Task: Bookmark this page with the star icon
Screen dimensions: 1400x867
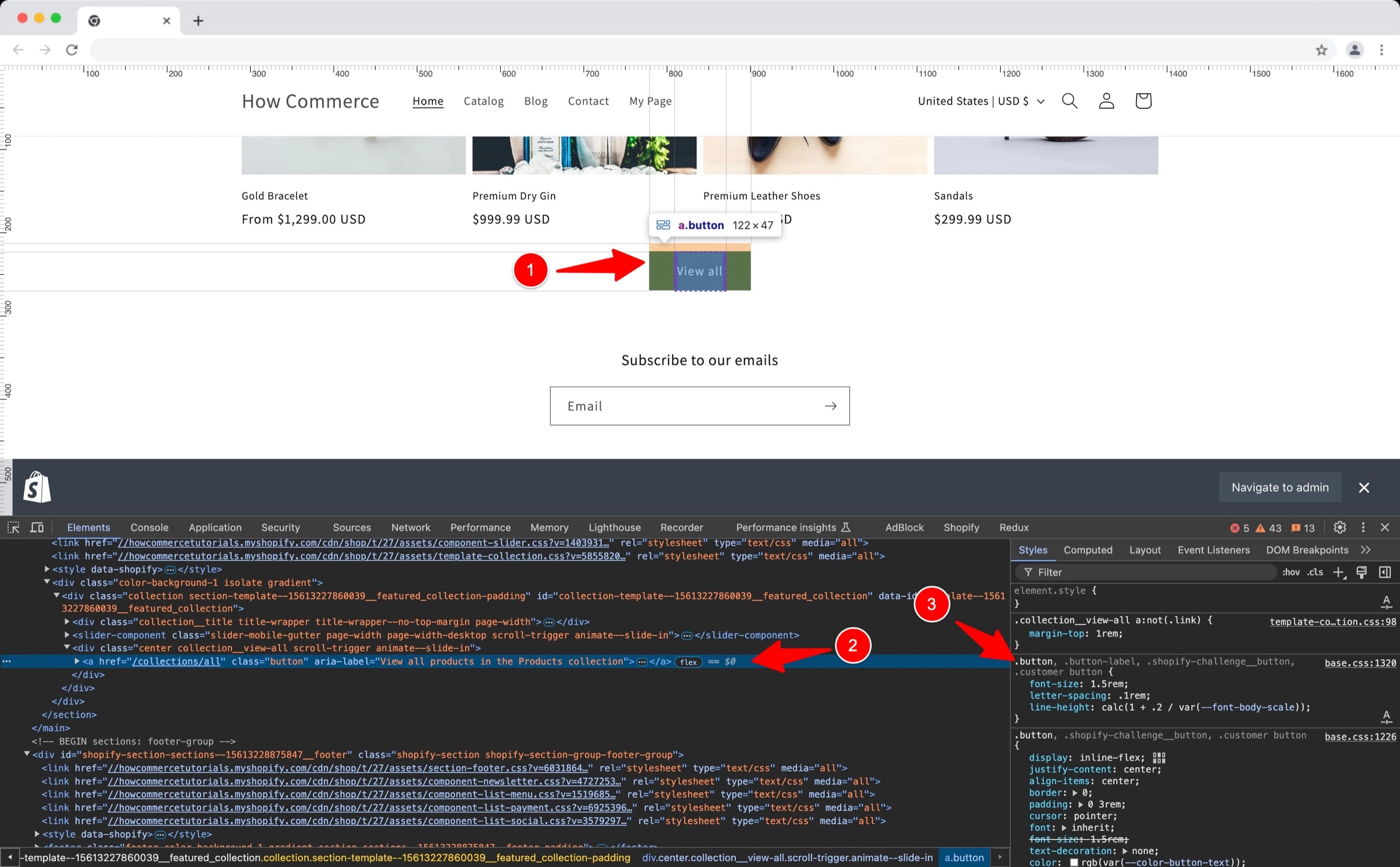Action: (1321, 50)
